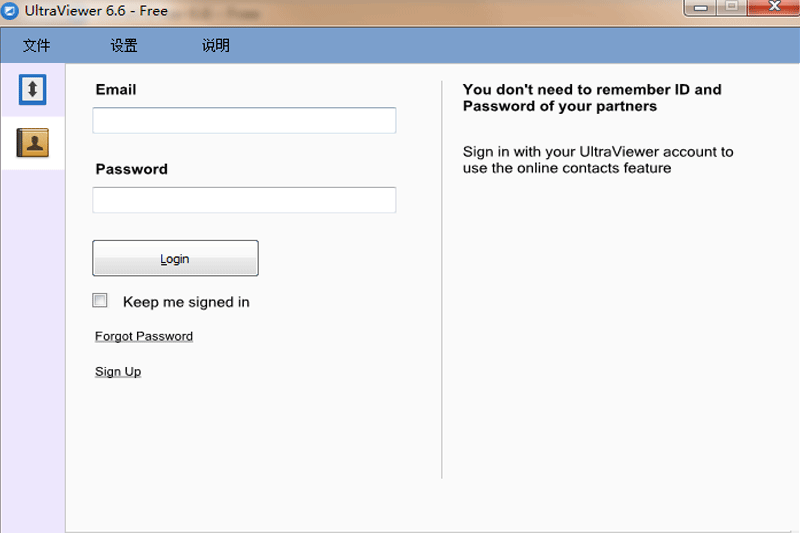Click the UltraViewer account sign-in description text

tap(597, 160)
